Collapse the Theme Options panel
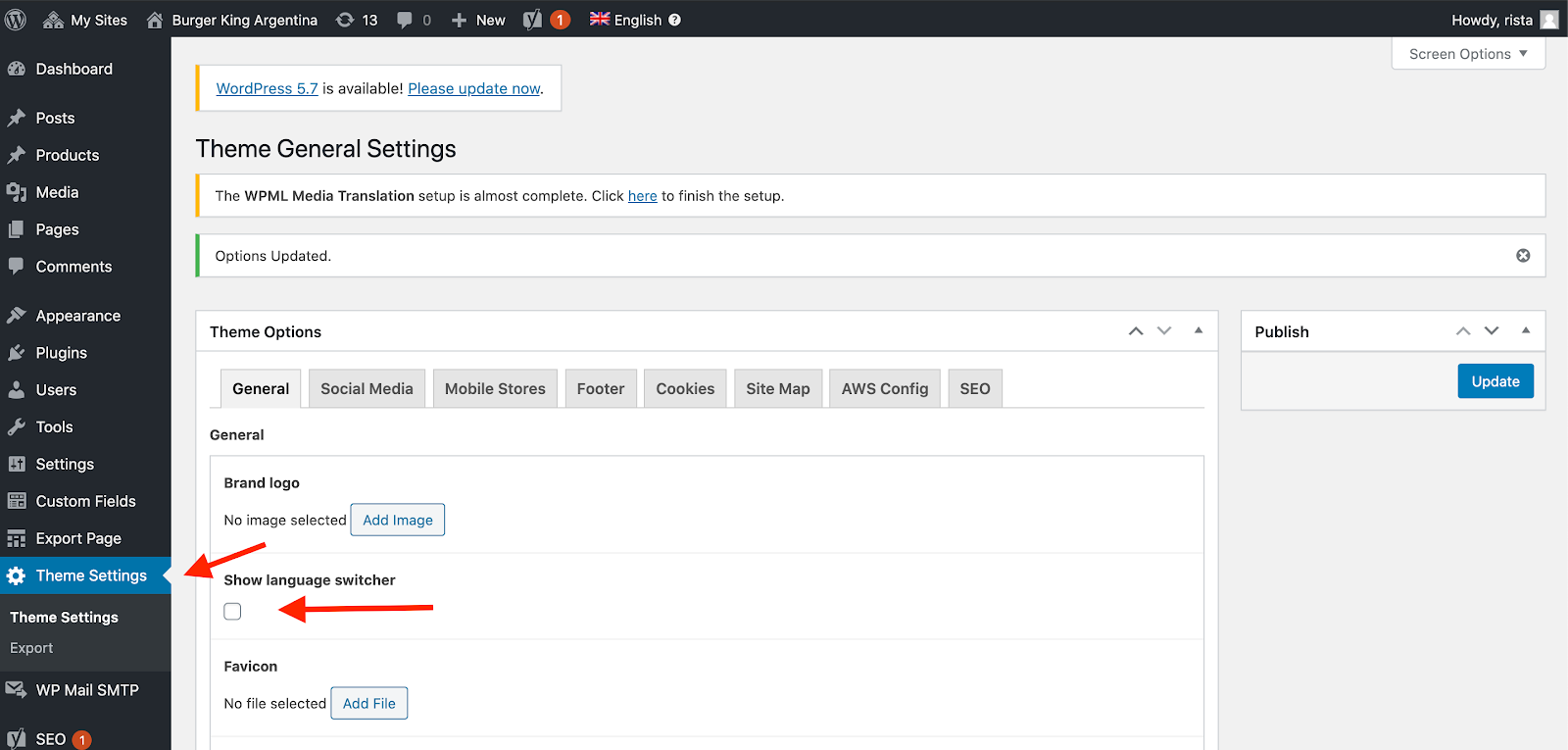 (1199, 330)
